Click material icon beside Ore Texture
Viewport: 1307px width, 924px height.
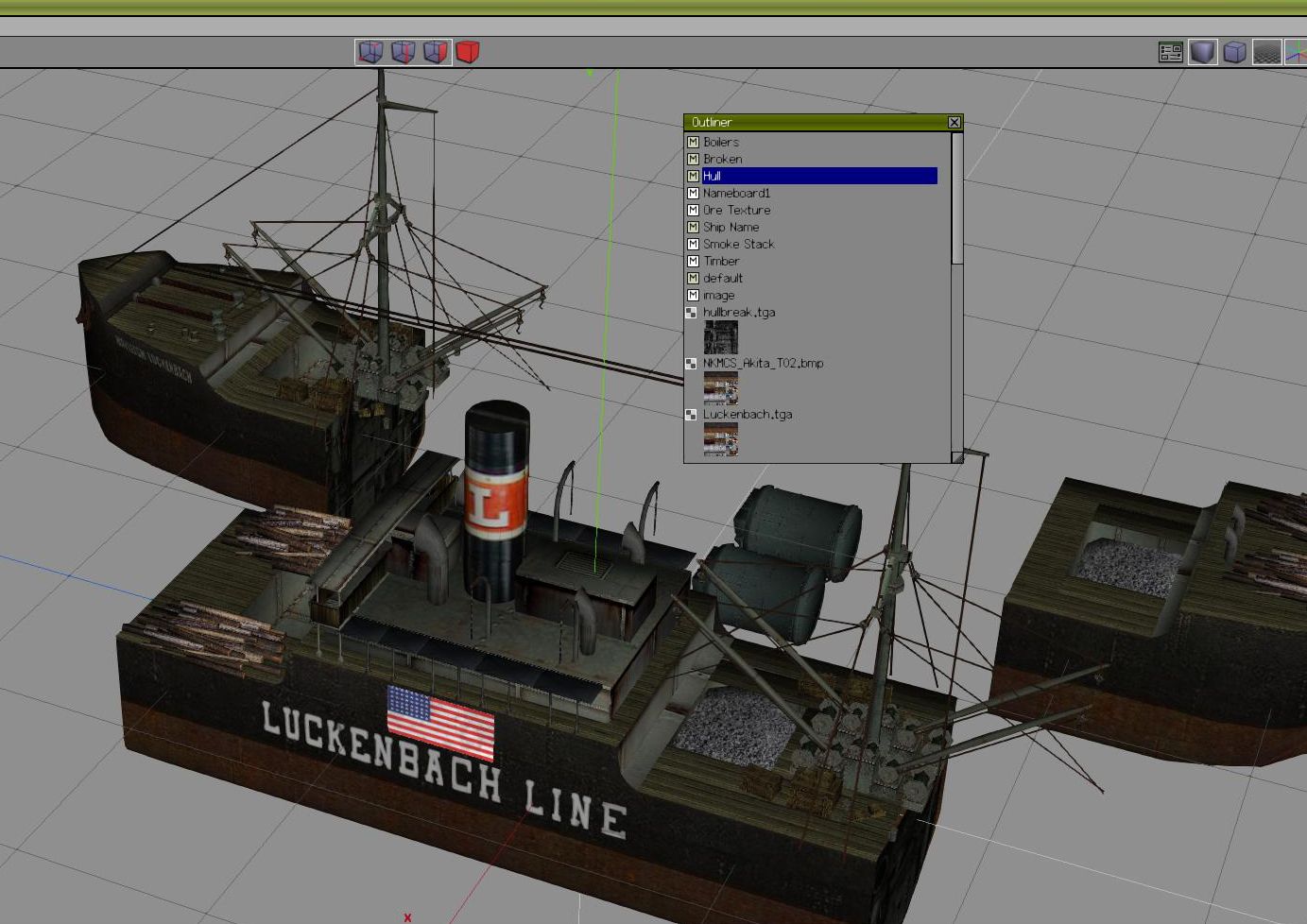pyautogui.click(x=693, y=210)
